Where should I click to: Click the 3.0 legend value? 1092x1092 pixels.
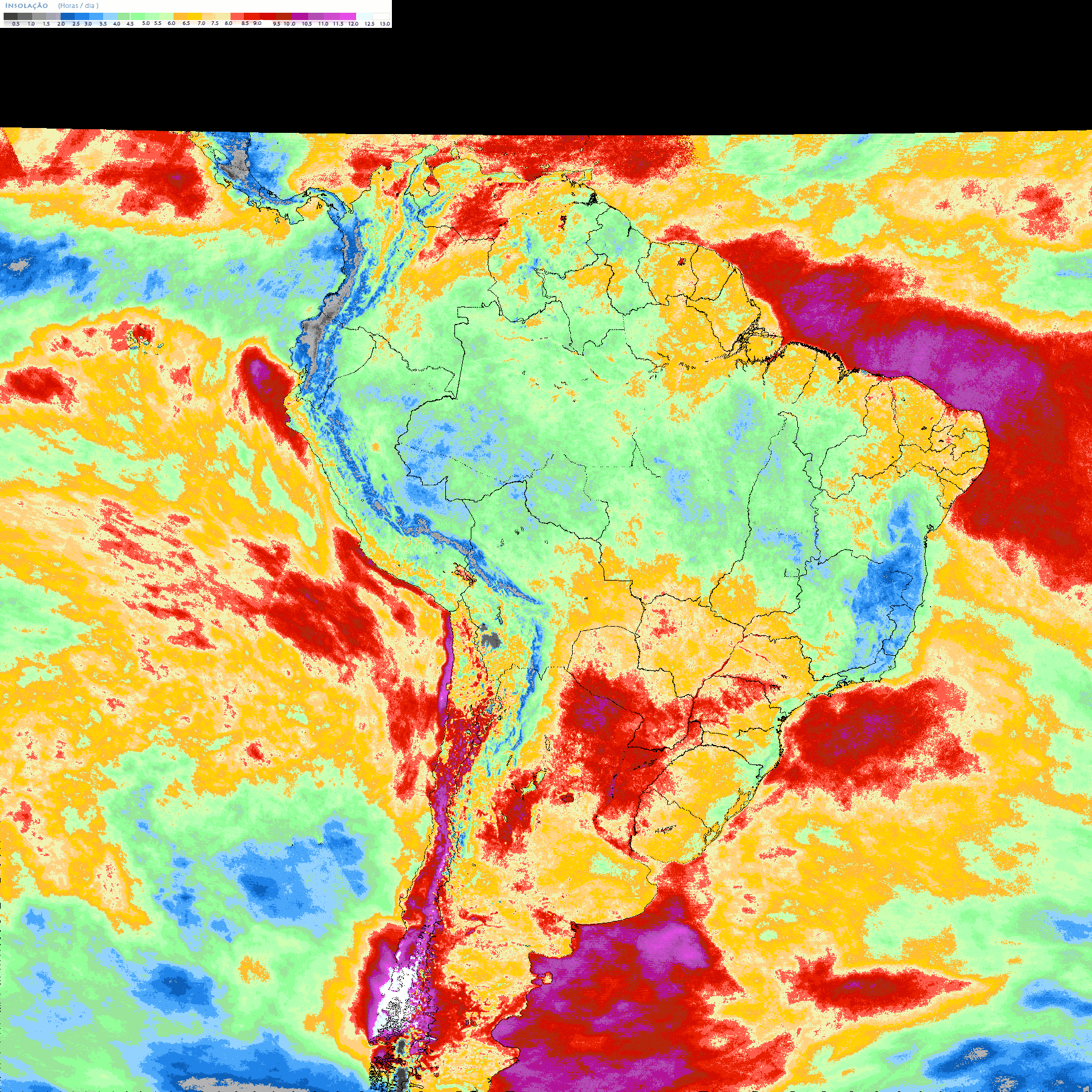point(88,24)
